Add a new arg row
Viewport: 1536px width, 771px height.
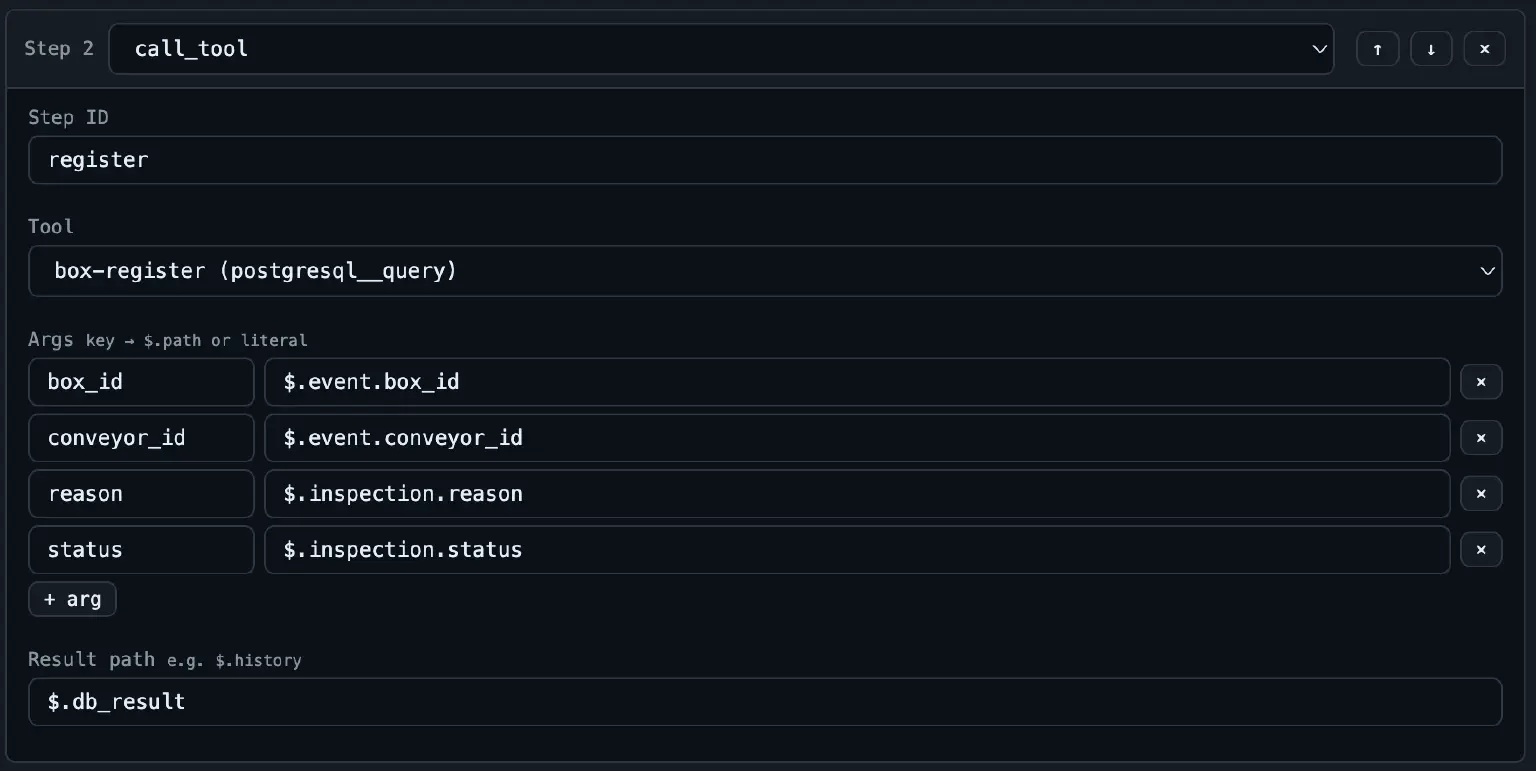tap(72, 599)
